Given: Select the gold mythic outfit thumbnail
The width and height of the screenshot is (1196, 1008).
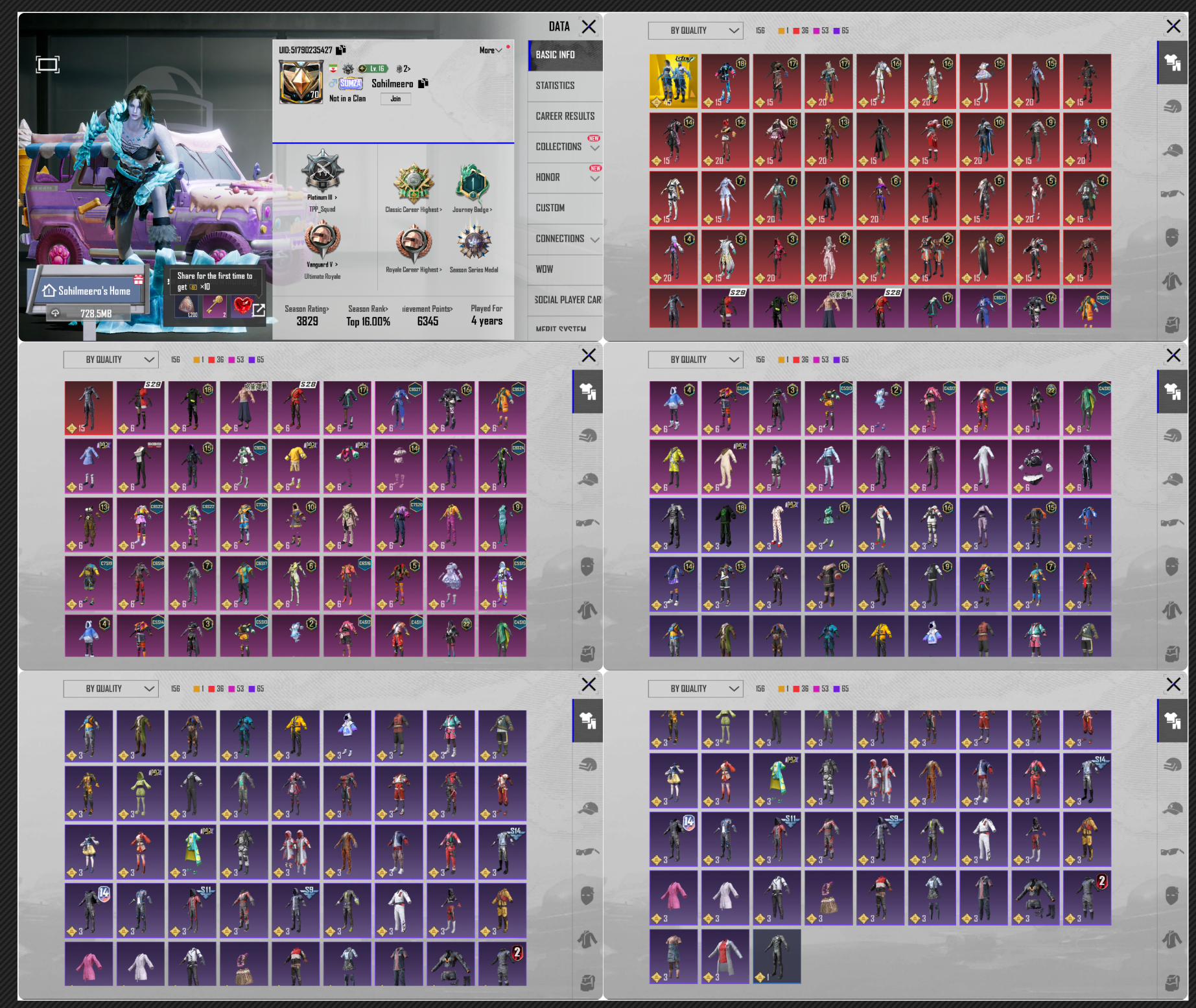Looking at the screenshot, I should click(674, 81).
